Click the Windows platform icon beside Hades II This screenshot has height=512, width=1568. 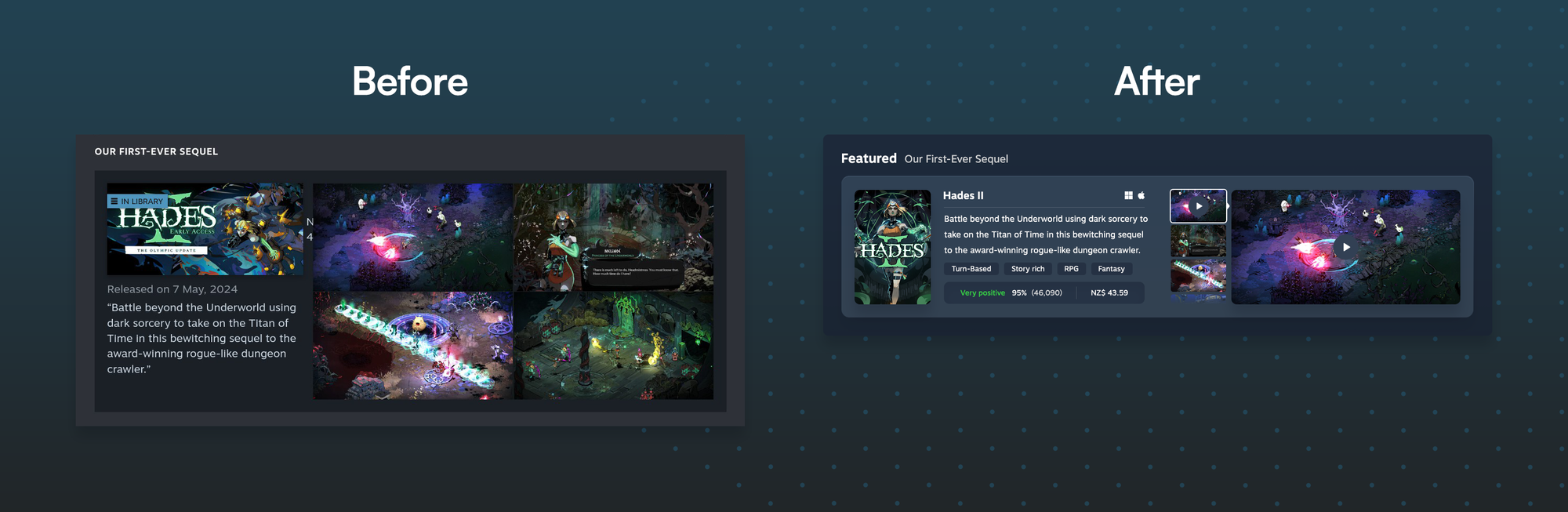[x=1128, y=195]
